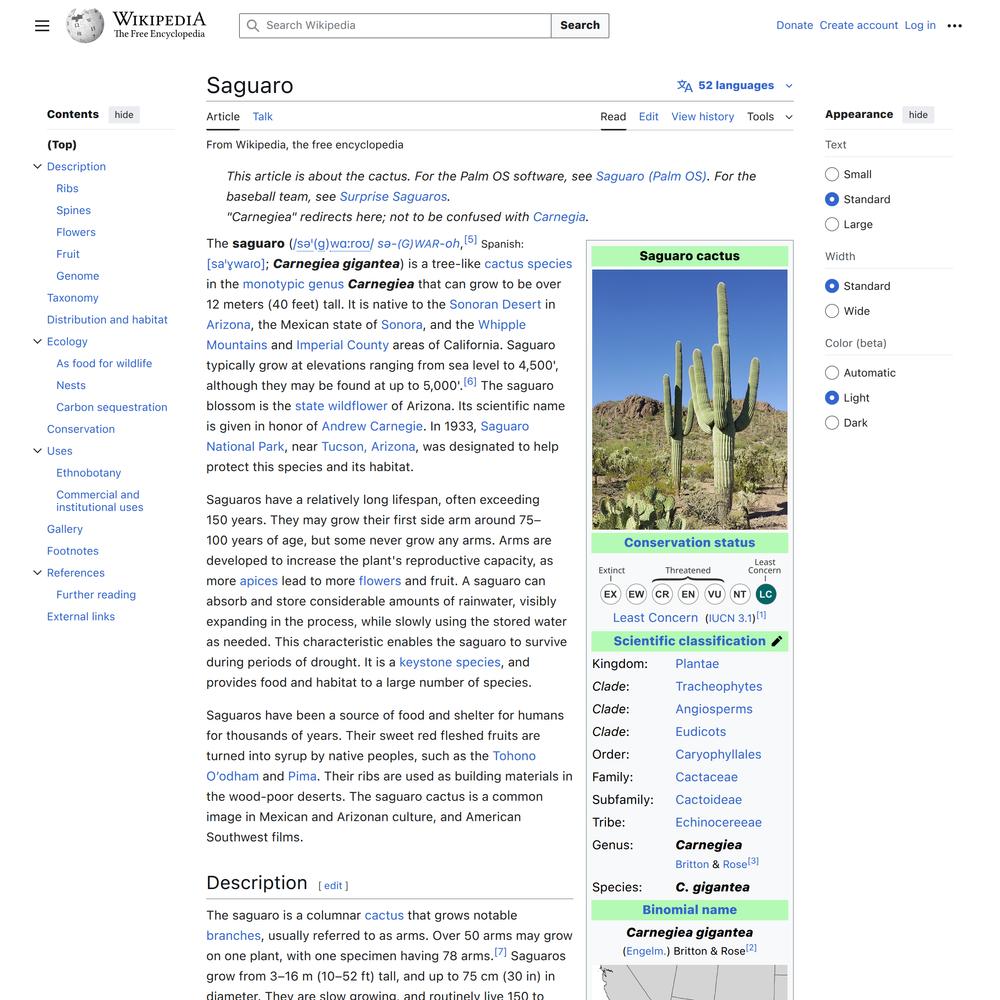
Task: Jump to Conservation in contents
Action: coord(81,429)
